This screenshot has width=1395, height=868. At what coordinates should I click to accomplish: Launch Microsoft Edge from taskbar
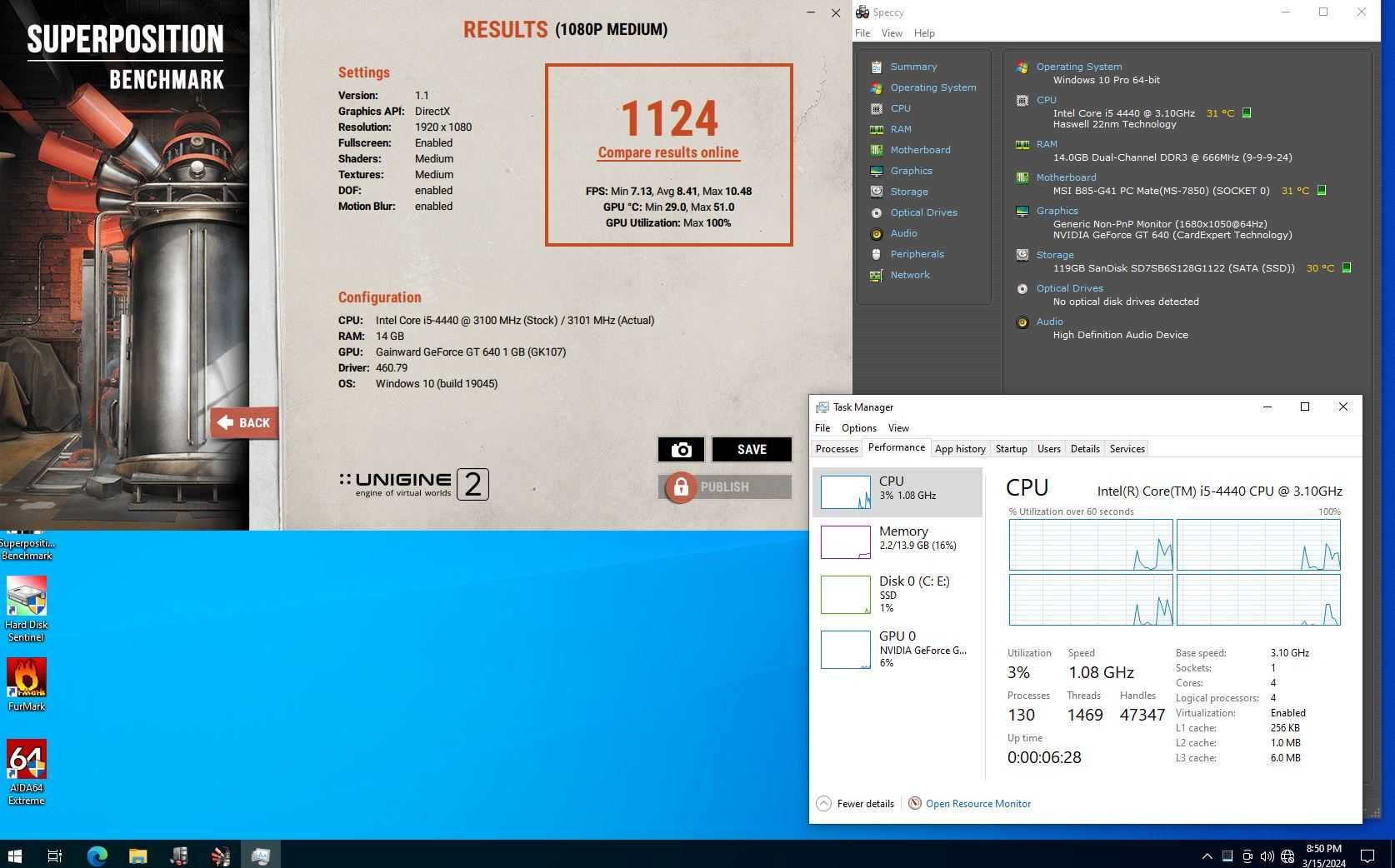pos(97,856)
